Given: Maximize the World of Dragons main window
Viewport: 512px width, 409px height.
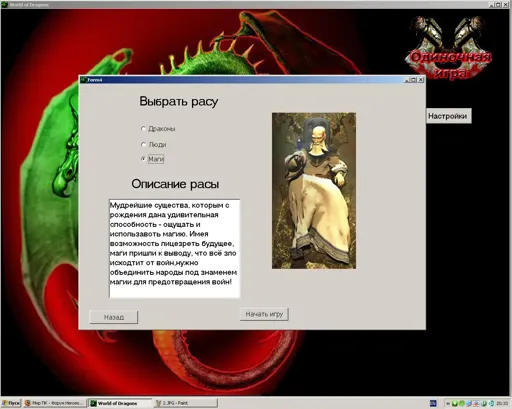Looking at the screenshot, I should click(x=499, y=5).
